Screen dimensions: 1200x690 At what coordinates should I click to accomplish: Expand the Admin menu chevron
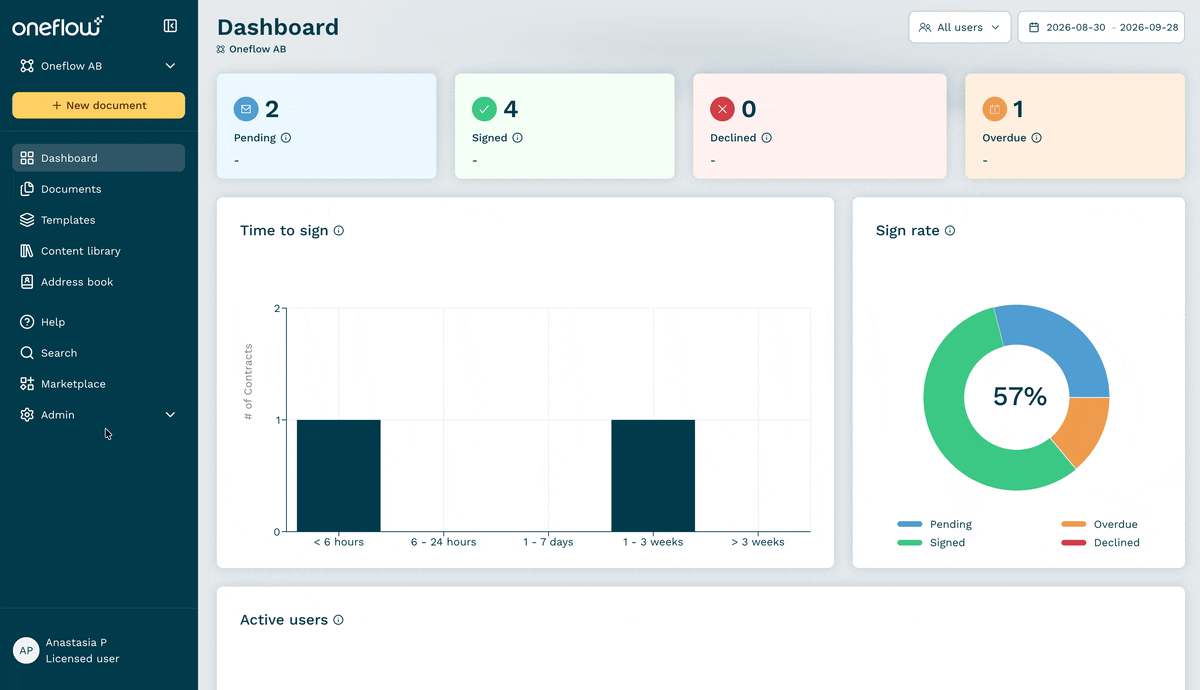(170, 415)
